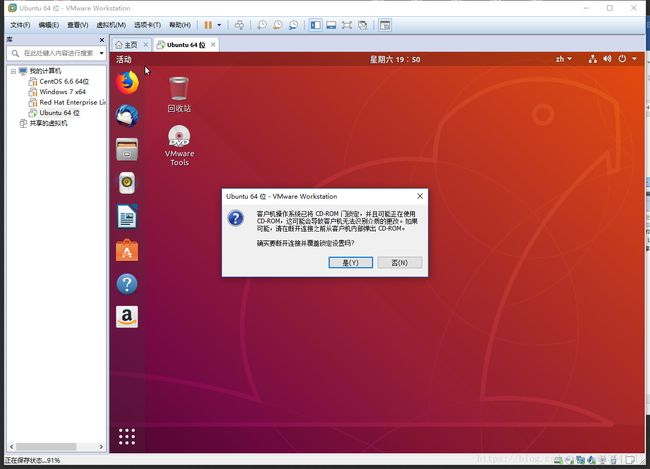Open the library search filter dropdown
The image size is (650, 469).
[102, 53]
